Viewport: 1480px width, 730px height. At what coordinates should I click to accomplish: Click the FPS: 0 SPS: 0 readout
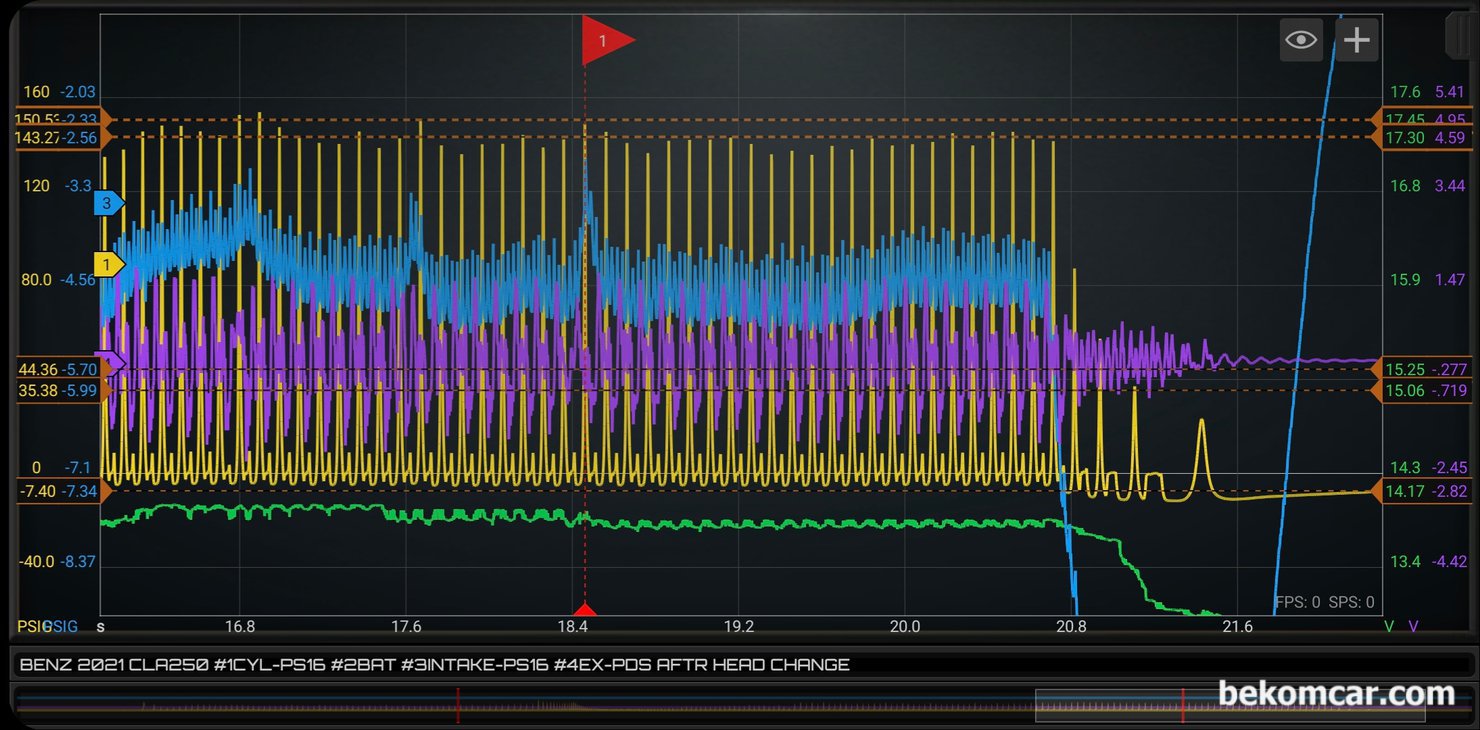pos(1324,602)
